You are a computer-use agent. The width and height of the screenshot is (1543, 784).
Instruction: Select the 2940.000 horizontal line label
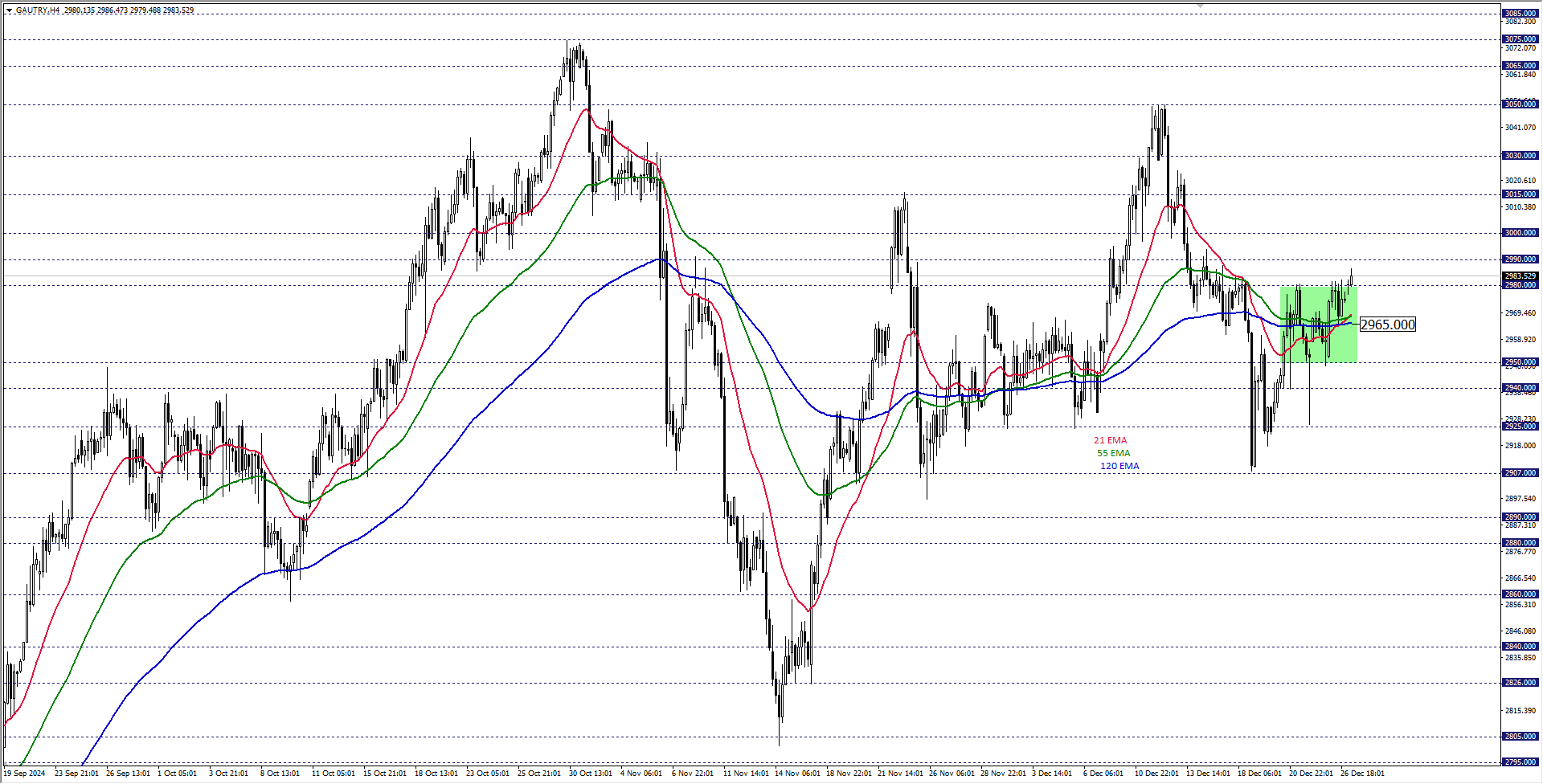1520,388
